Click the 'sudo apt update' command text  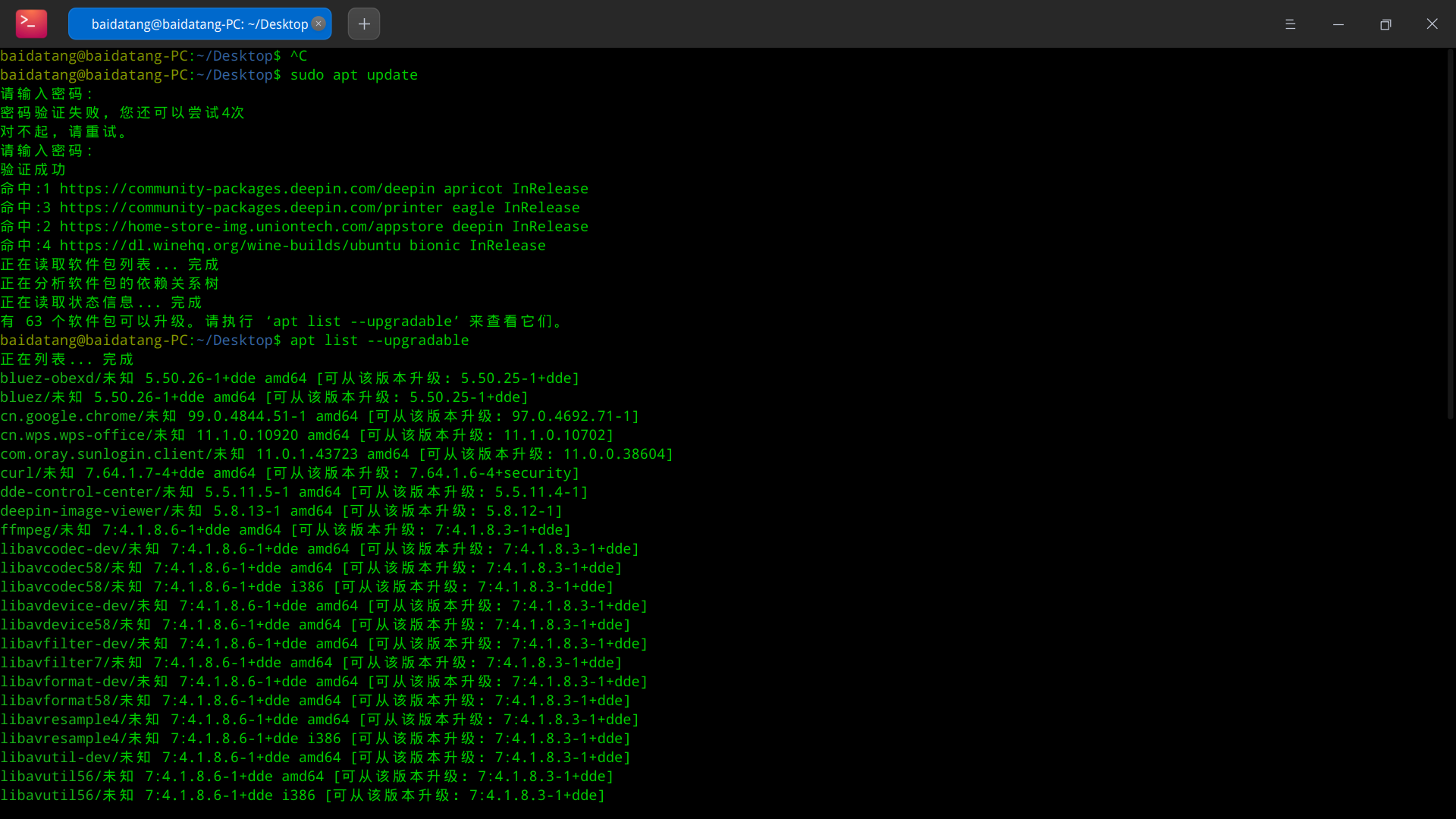click(353, 75)
